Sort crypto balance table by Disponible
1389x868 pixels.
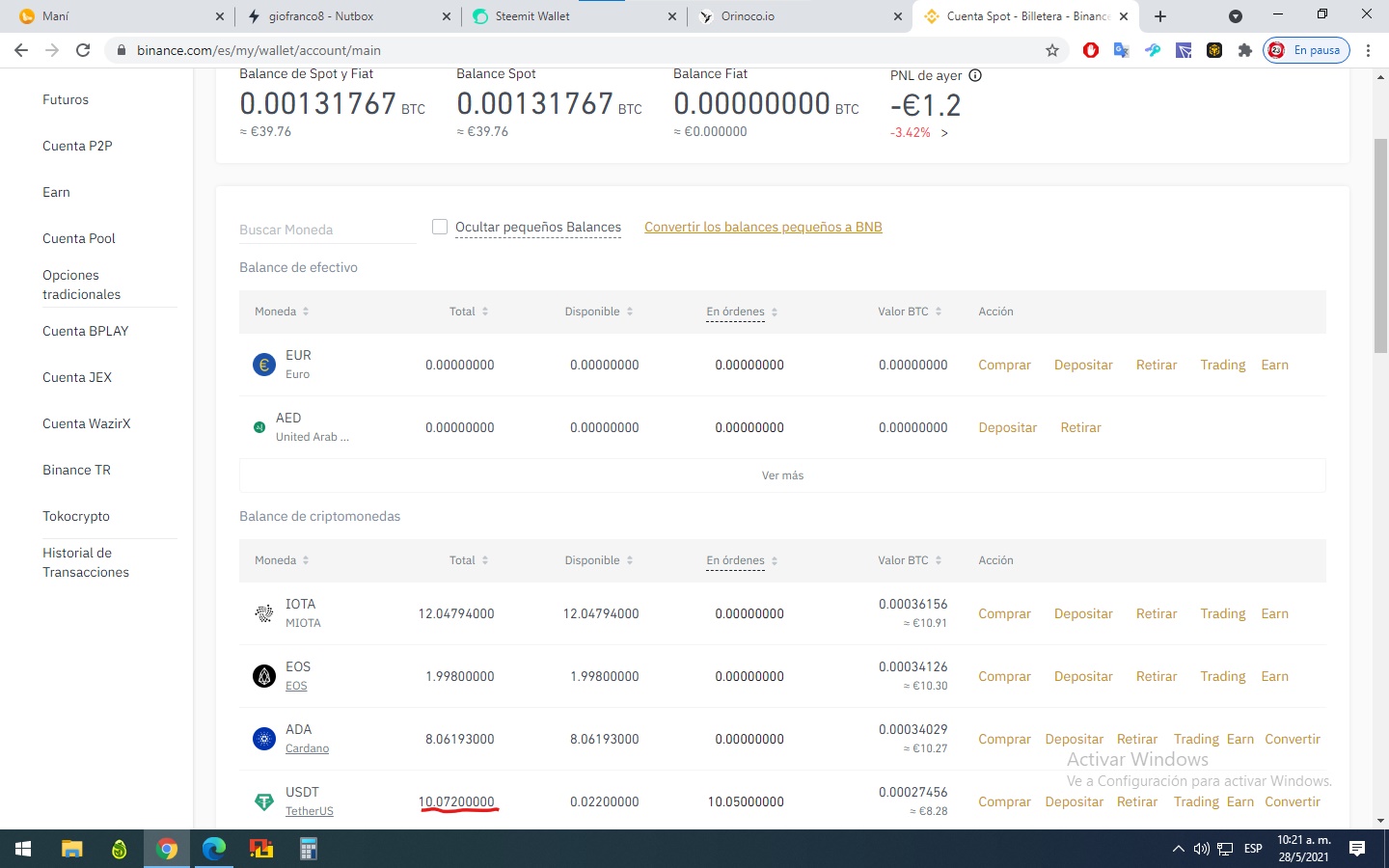(599, 560)
